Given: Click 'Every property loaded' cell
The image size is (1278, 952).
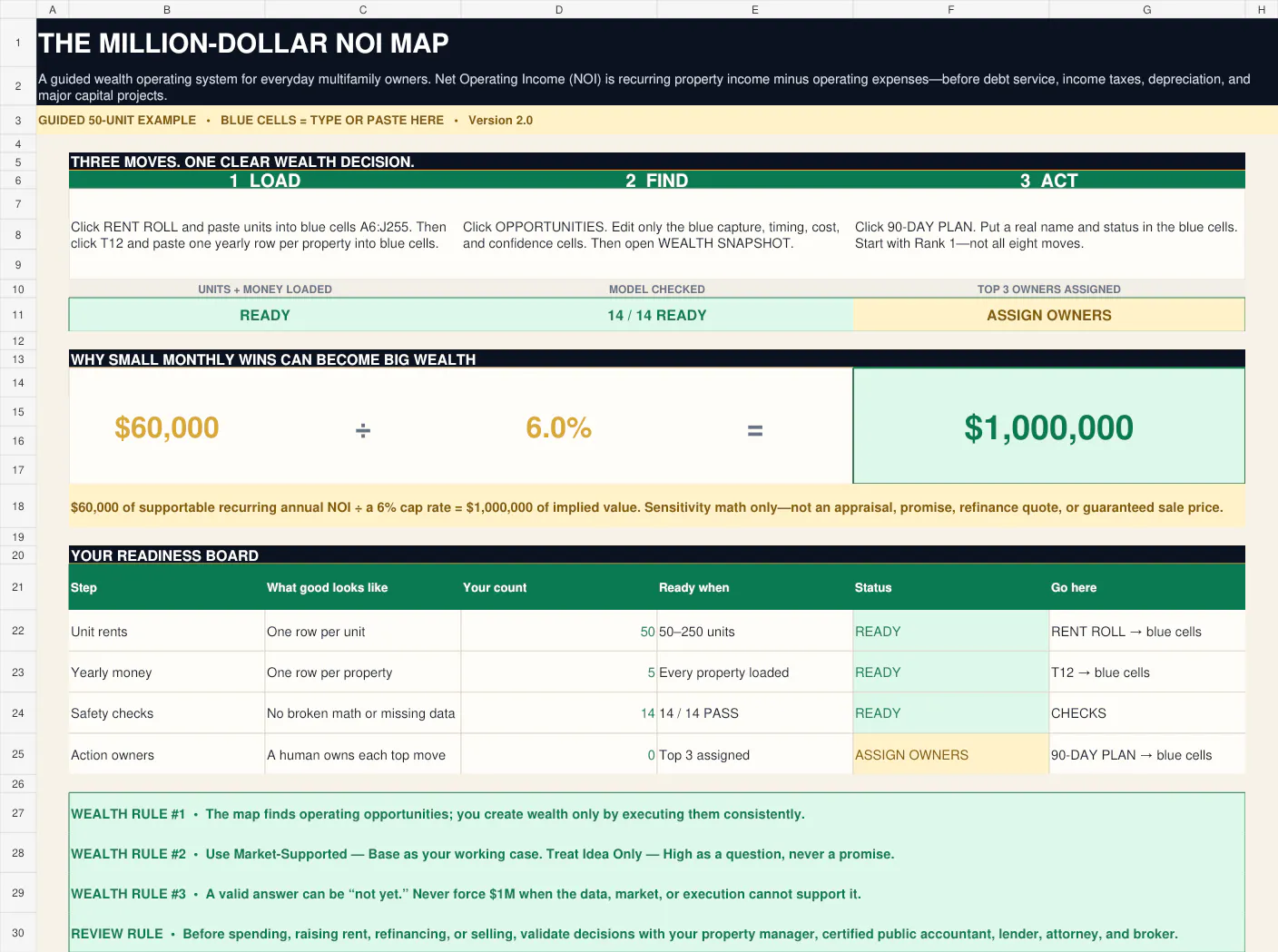Looking at the screenshot, I should pos(755,672).
